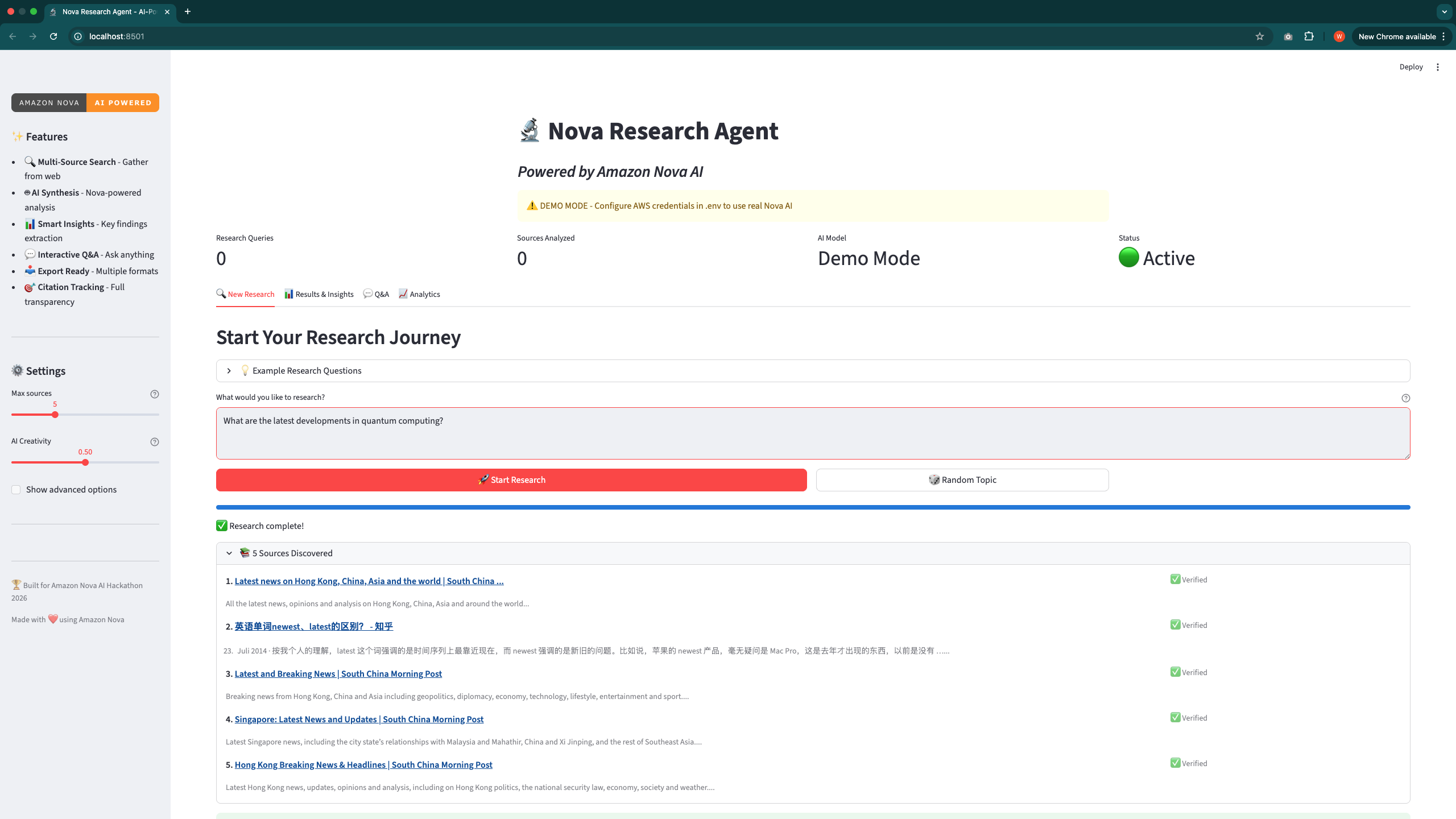The width and height of the screenshot is (1456, 819).
Task: Collapse the 5 Sources Discovered section
Action: coord(229,553)
